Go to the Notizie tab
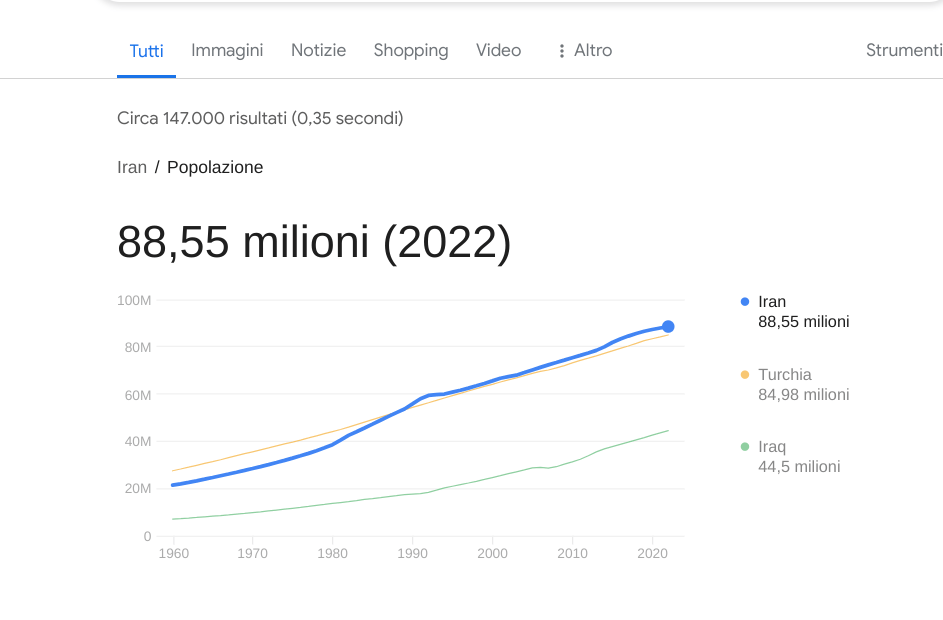This screenshot has width=943, height=620. coord(318,50)
